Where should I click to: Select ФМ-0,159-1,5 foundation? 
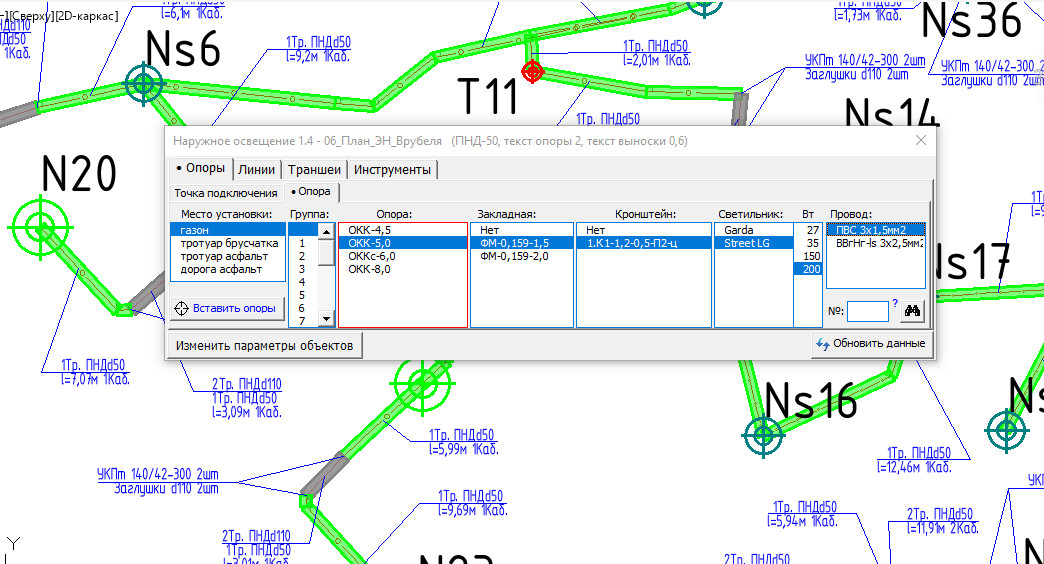click(x=522, y=243)
